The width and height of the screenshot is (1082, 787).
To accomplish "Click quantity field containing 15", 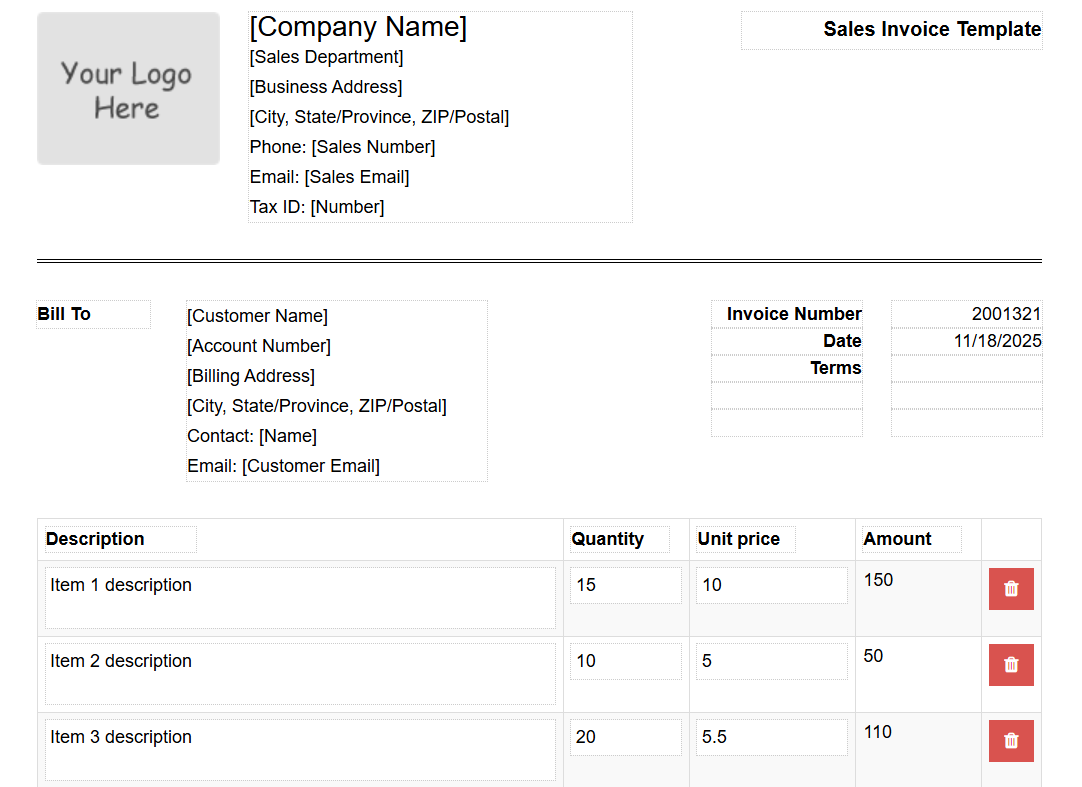I will (625, 585).
